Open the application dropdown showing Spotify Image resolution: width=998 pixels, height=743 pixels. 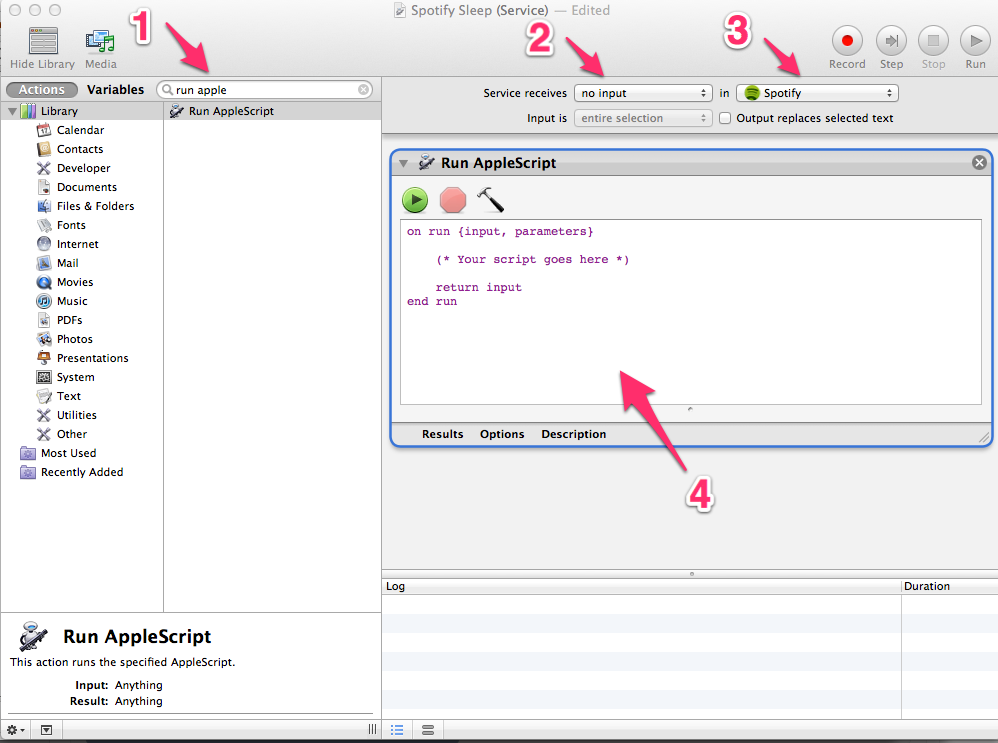coord(817,93)
